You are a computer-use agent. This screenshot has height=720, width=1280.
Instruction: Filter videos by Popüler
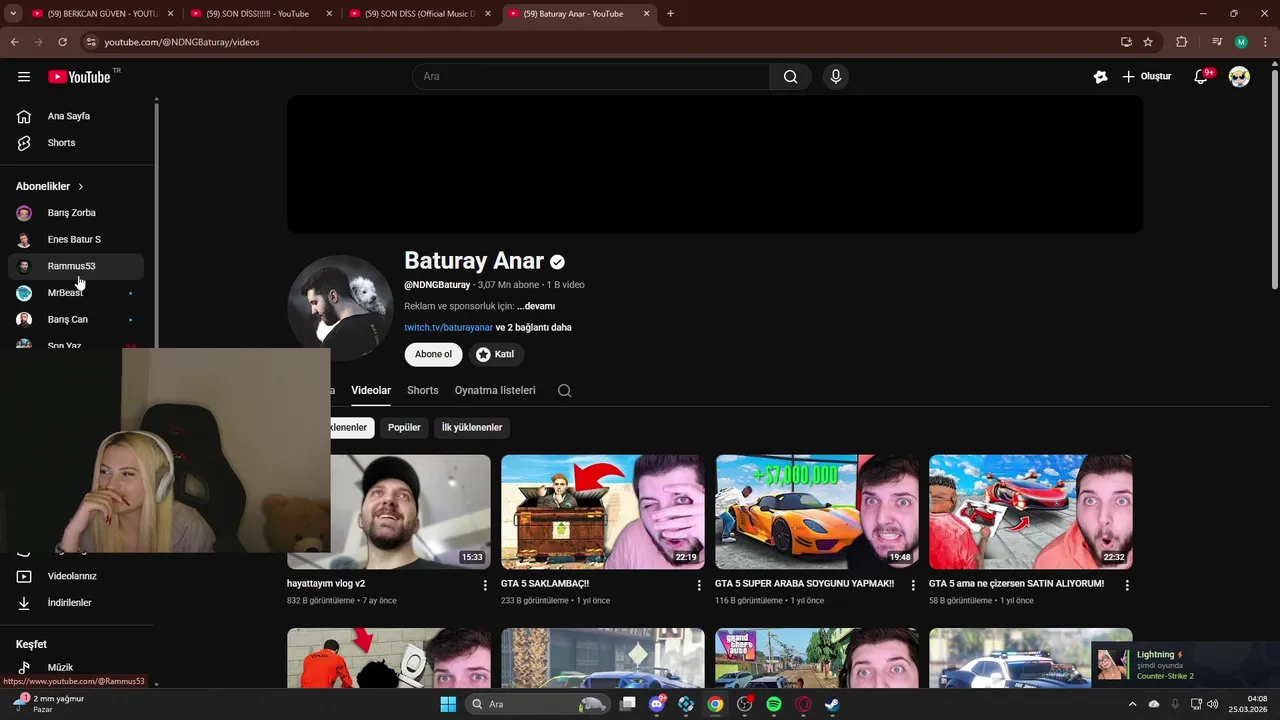coord(404,428)
